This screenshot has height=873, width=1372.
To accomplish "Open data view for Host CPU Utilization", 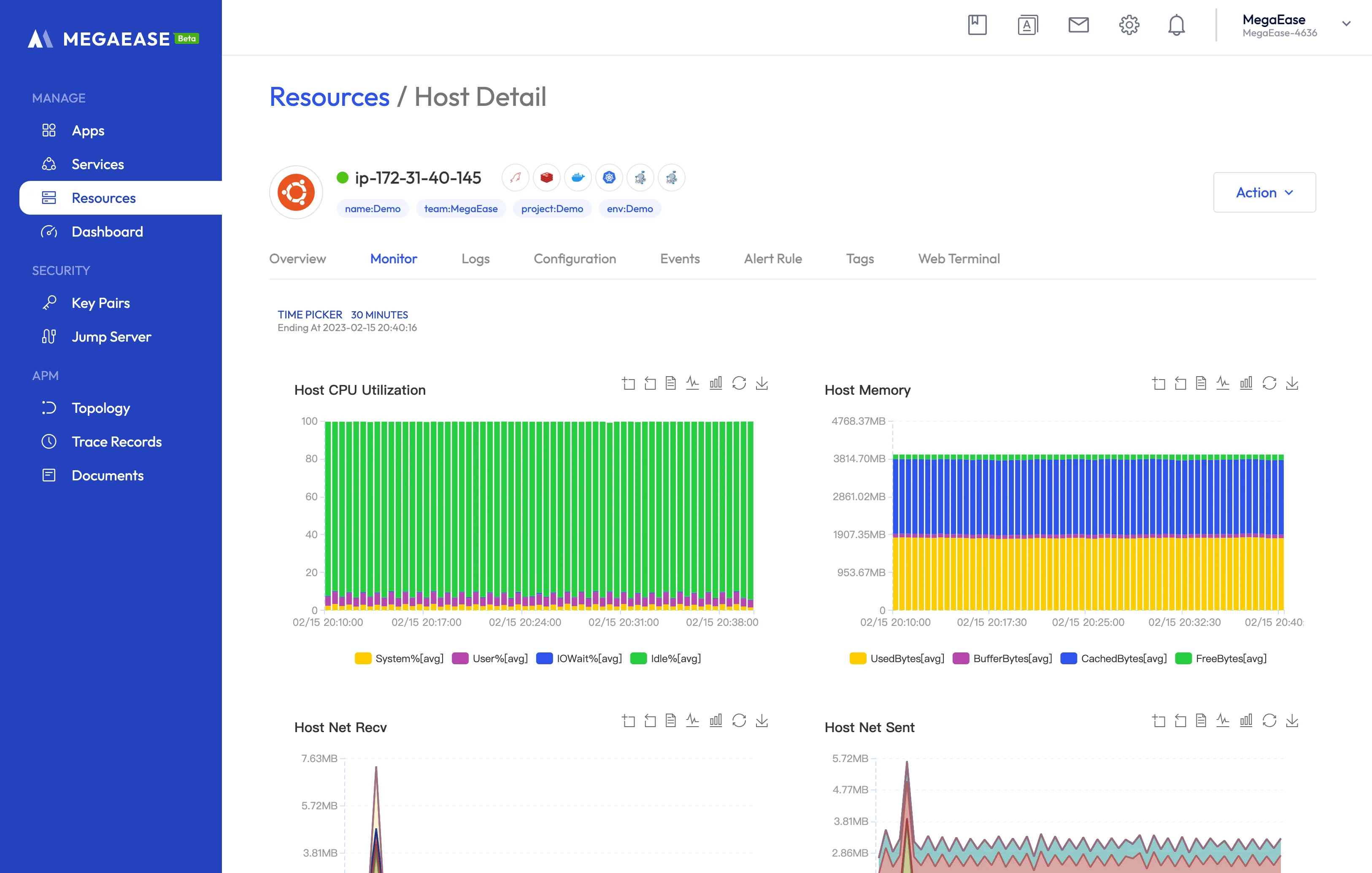I will (x=671, y=383).
